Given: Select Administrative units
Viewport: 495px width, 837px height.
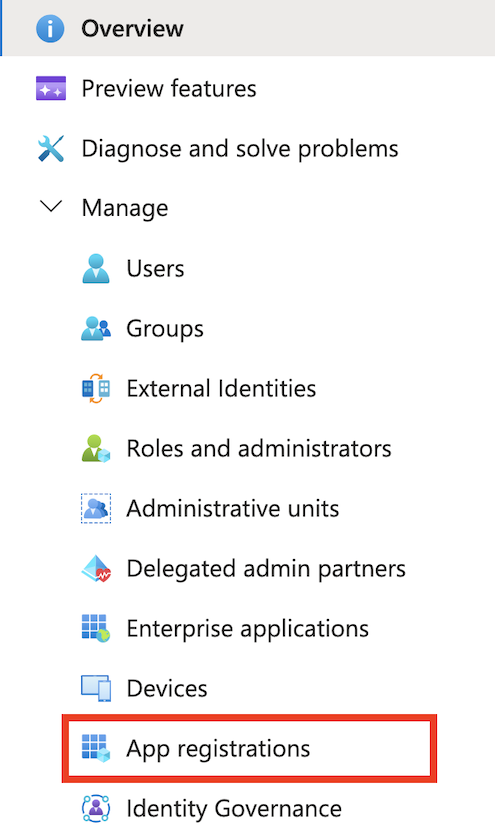Looking at the screenshot, I should pos(233,509).
